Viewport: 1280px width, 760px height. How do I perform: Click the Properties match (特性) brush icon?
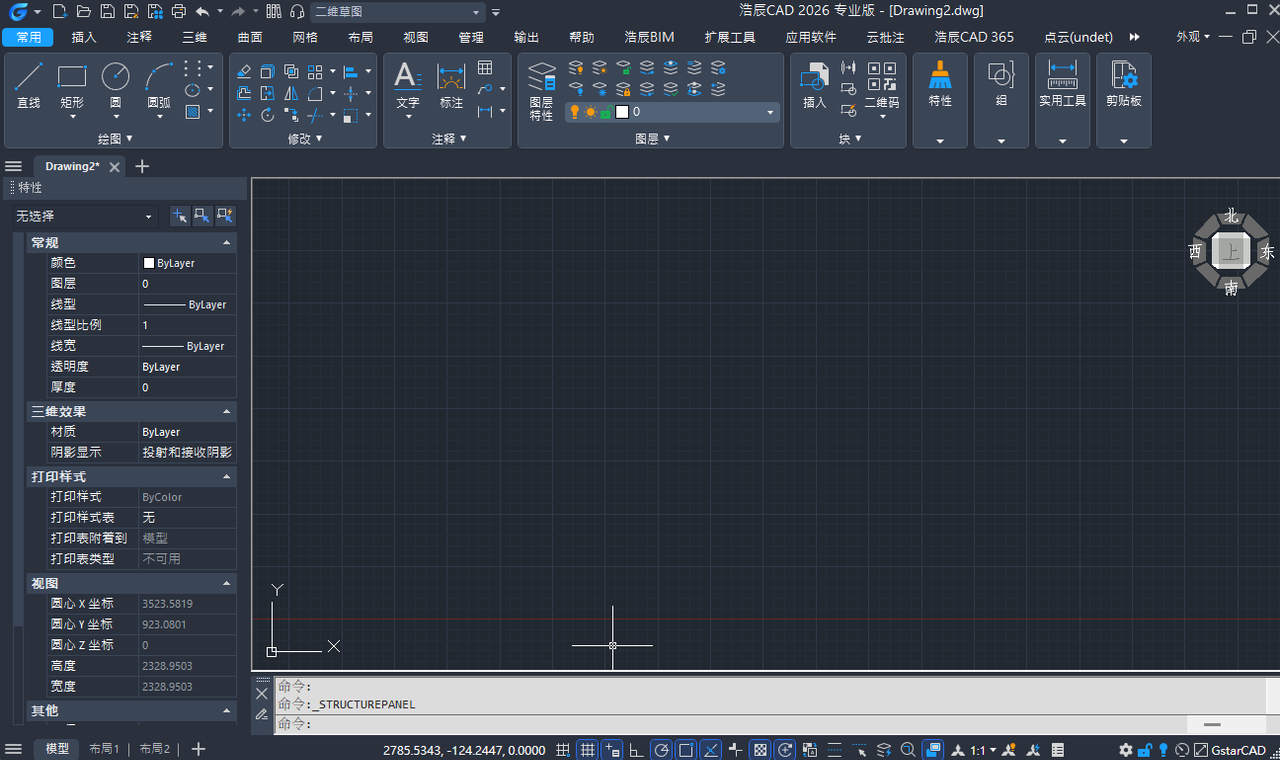click(940, 84)
